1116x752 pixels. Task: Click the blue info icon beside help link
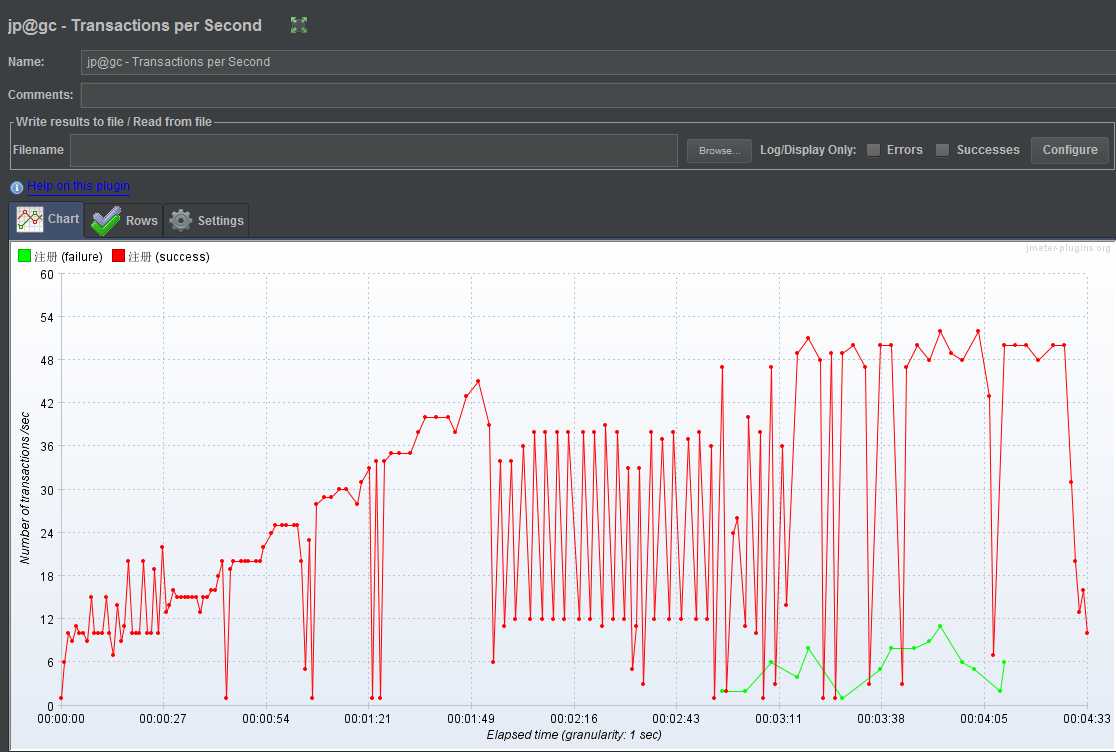(16, 188)
